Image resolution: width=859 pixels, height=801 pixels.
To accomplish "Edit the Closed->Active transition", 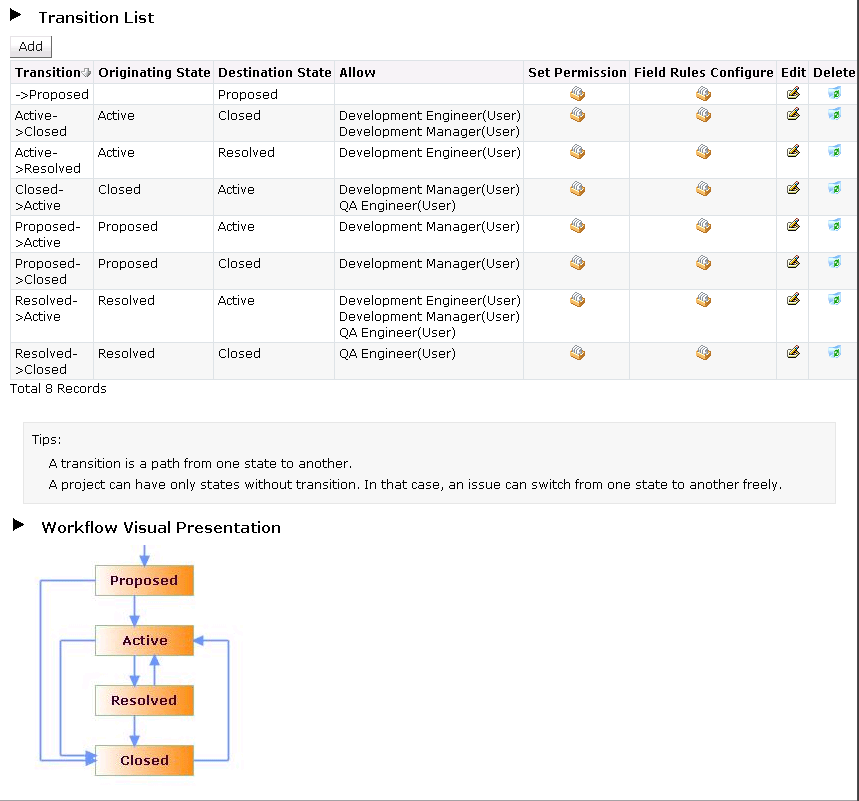I will (792, 190).
